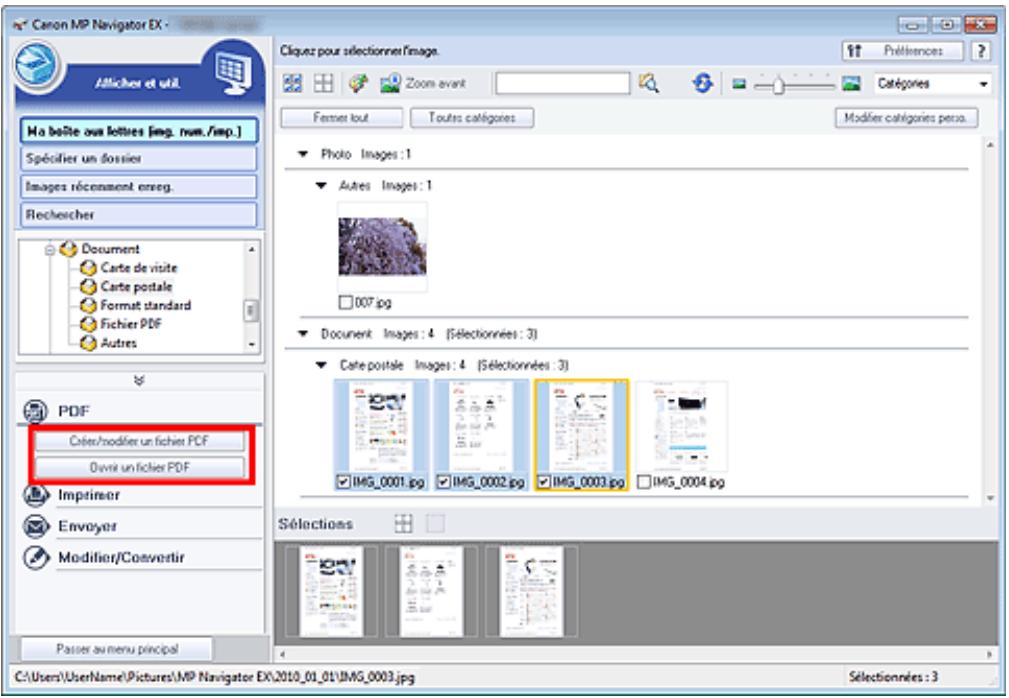Click the fix/enhance images icon

coord(358,83)
